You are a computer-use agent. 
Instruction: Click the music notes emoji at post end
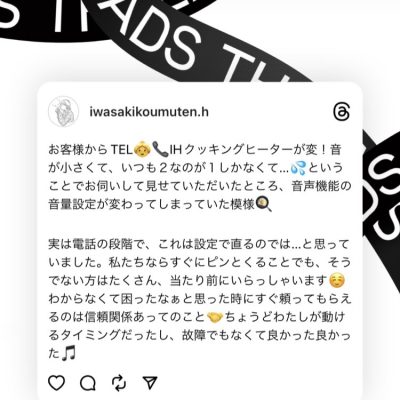pos(68,353)
